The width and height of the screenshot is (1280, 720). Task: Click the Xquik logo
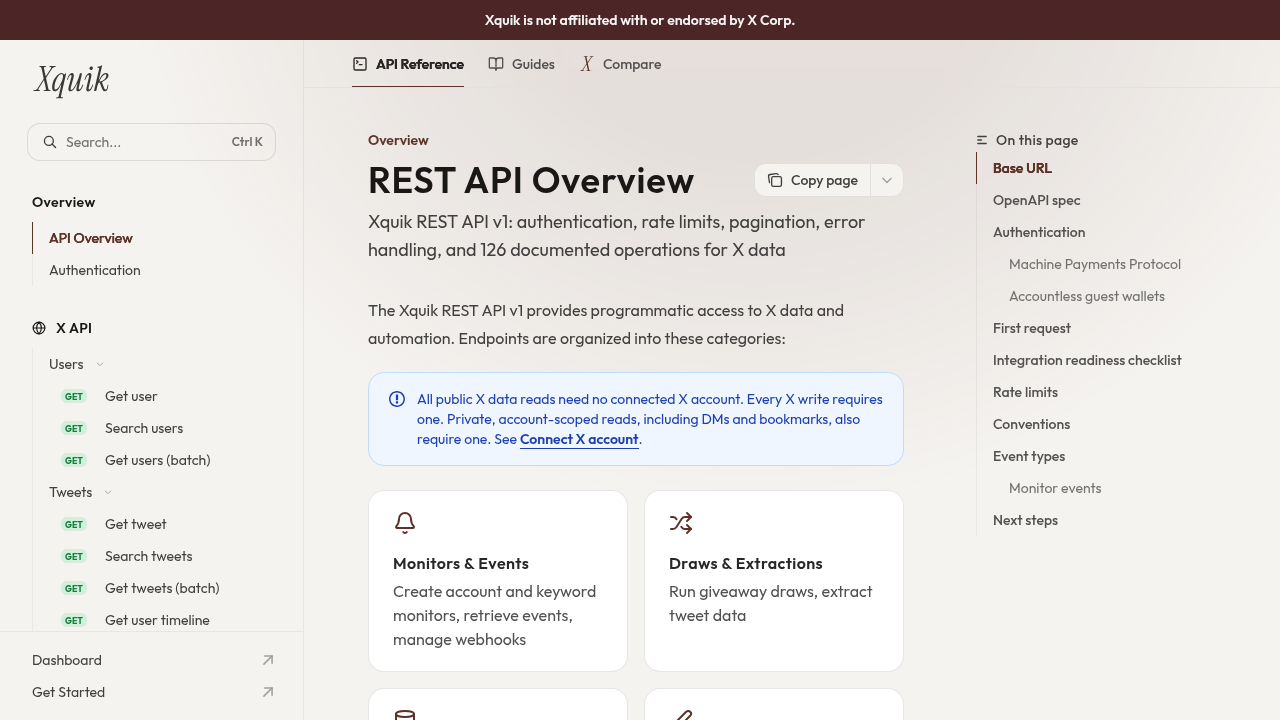coord(71,80)
